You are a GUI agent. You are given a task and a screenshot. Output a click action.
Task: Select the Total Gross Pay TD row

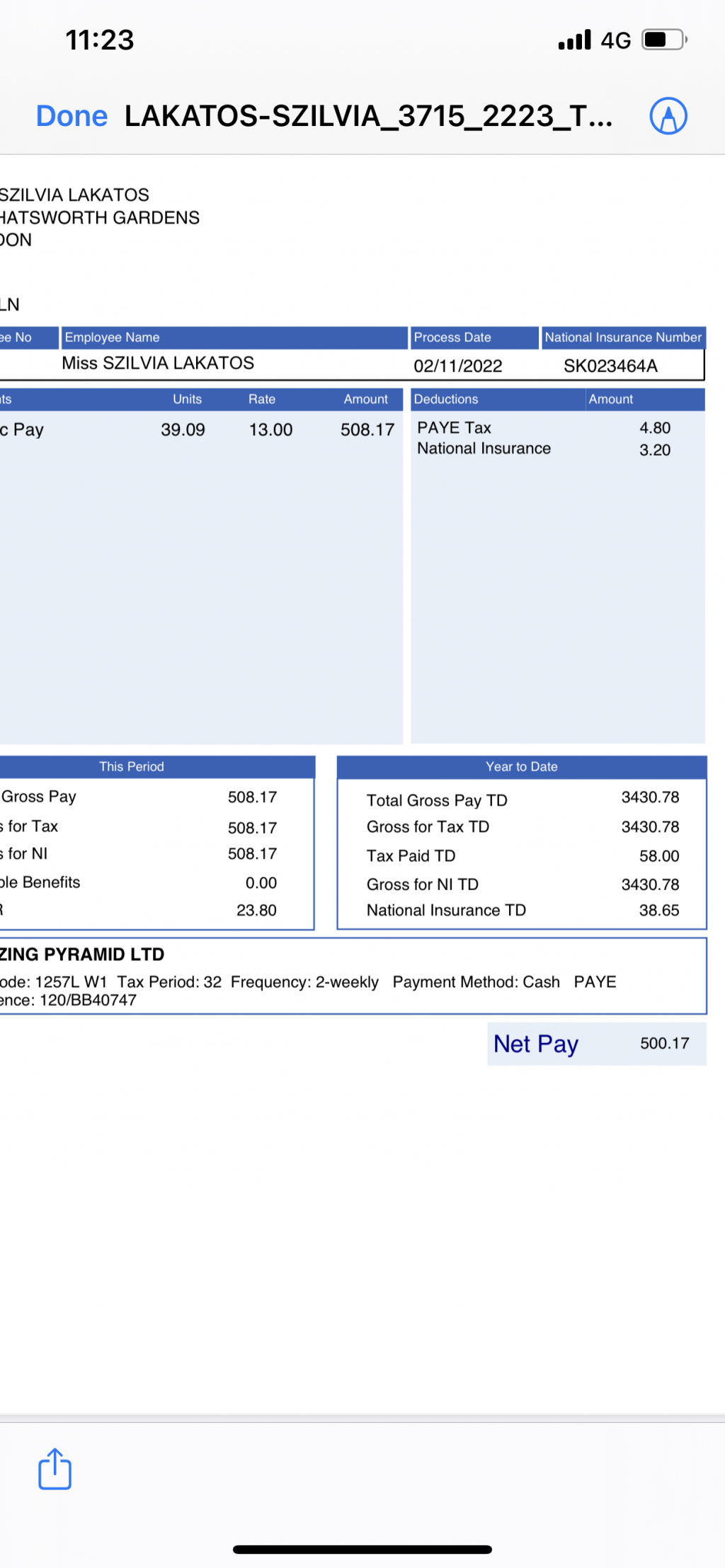coord(522,800)
